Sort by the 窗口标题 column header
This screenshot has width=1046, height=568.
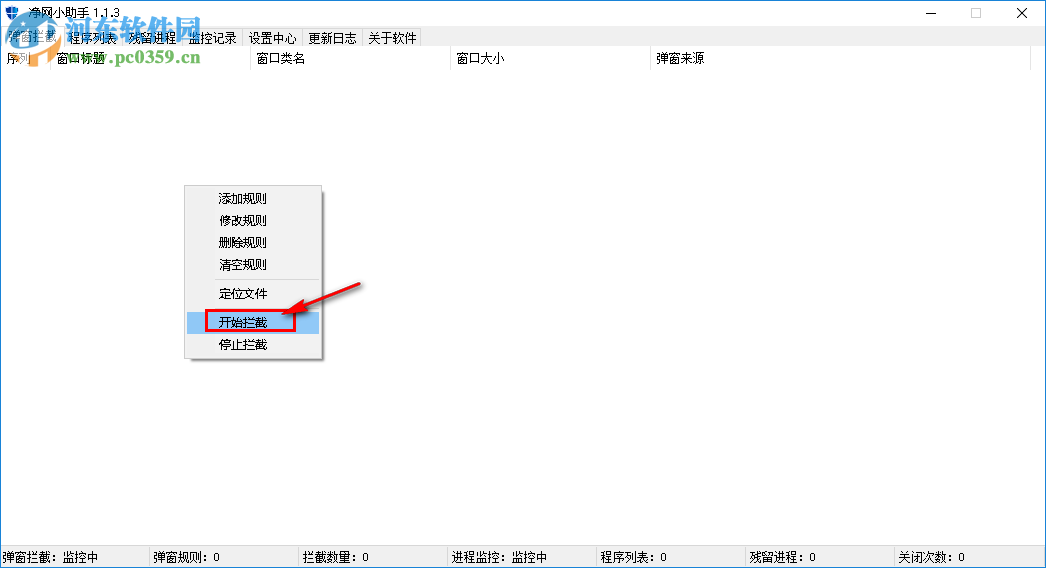pos(151,59)
